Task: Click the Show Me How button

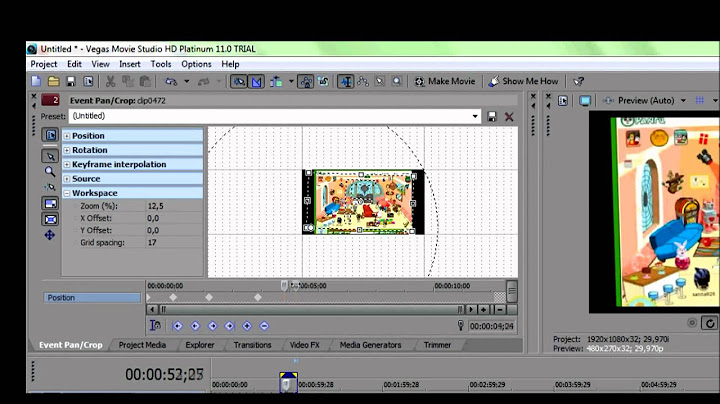Action: (x=523, y=81)
